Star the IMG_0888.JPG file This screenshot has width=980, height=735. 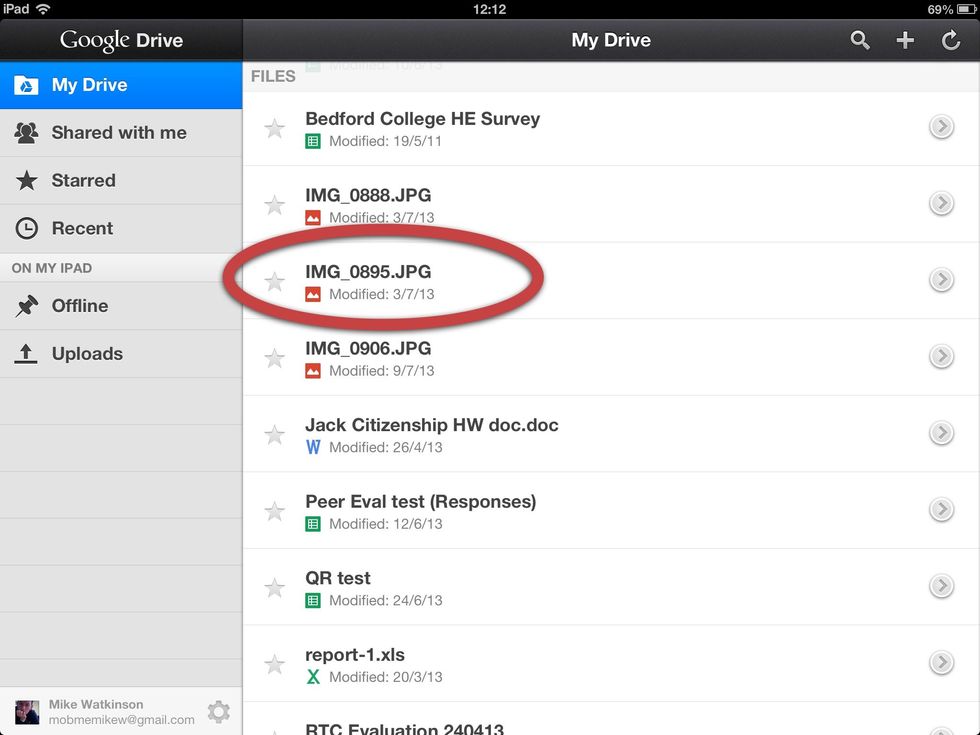pyautogui.click(x=274, y=204)
